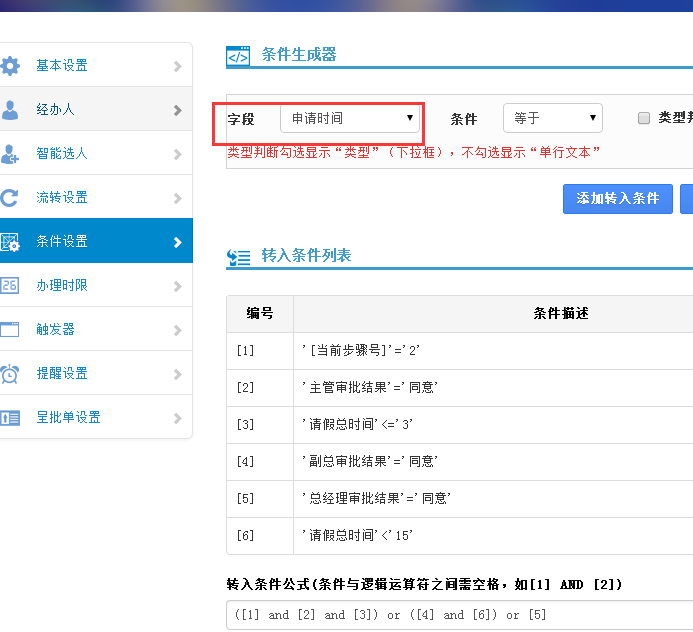
Task: Toggle the 类型判断 checkbox
Action: click(x=644, y=118)
